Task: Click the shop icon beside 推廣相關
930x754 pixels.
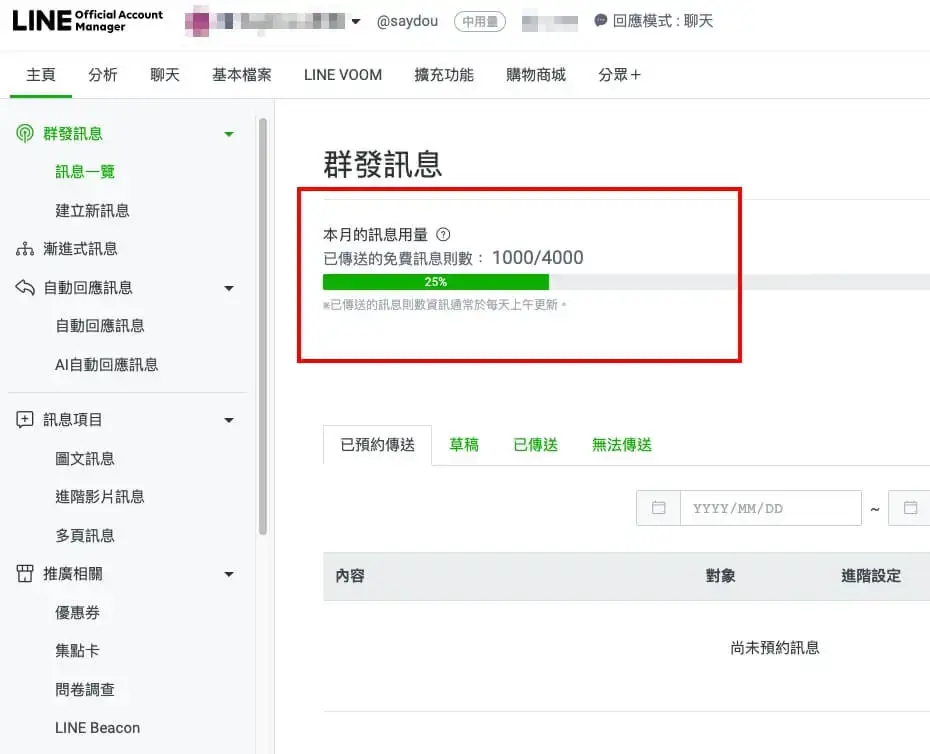Action: click(x=25, y=574)
